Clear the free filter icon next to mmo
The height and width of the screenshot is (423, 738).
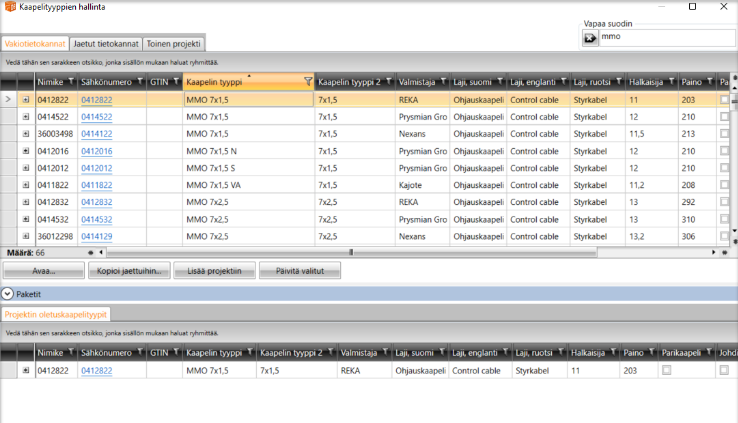pos(590,38)
